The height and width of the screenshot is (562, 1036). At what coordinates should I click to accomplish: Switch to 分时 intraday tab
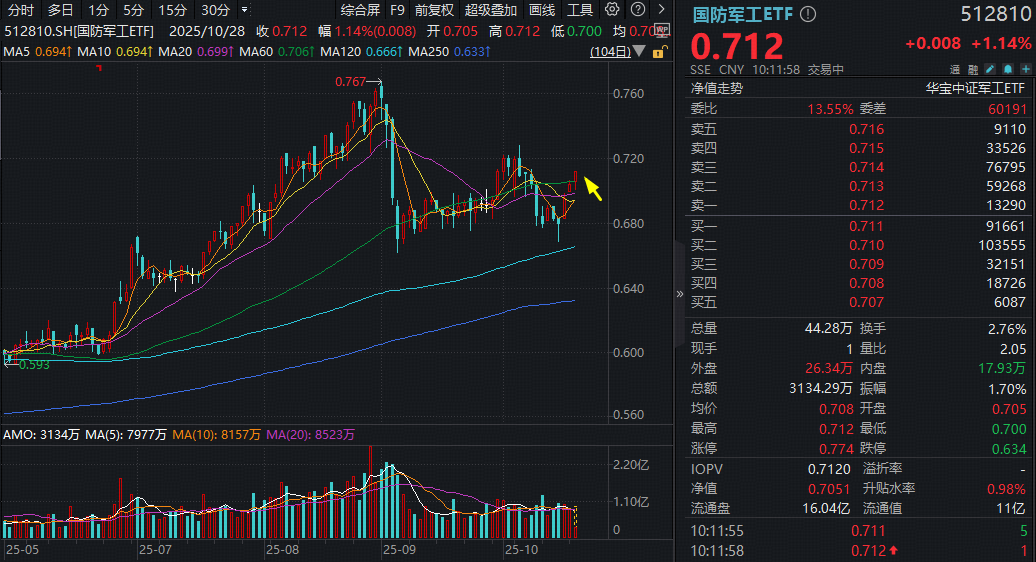click(x=20, y=10)
